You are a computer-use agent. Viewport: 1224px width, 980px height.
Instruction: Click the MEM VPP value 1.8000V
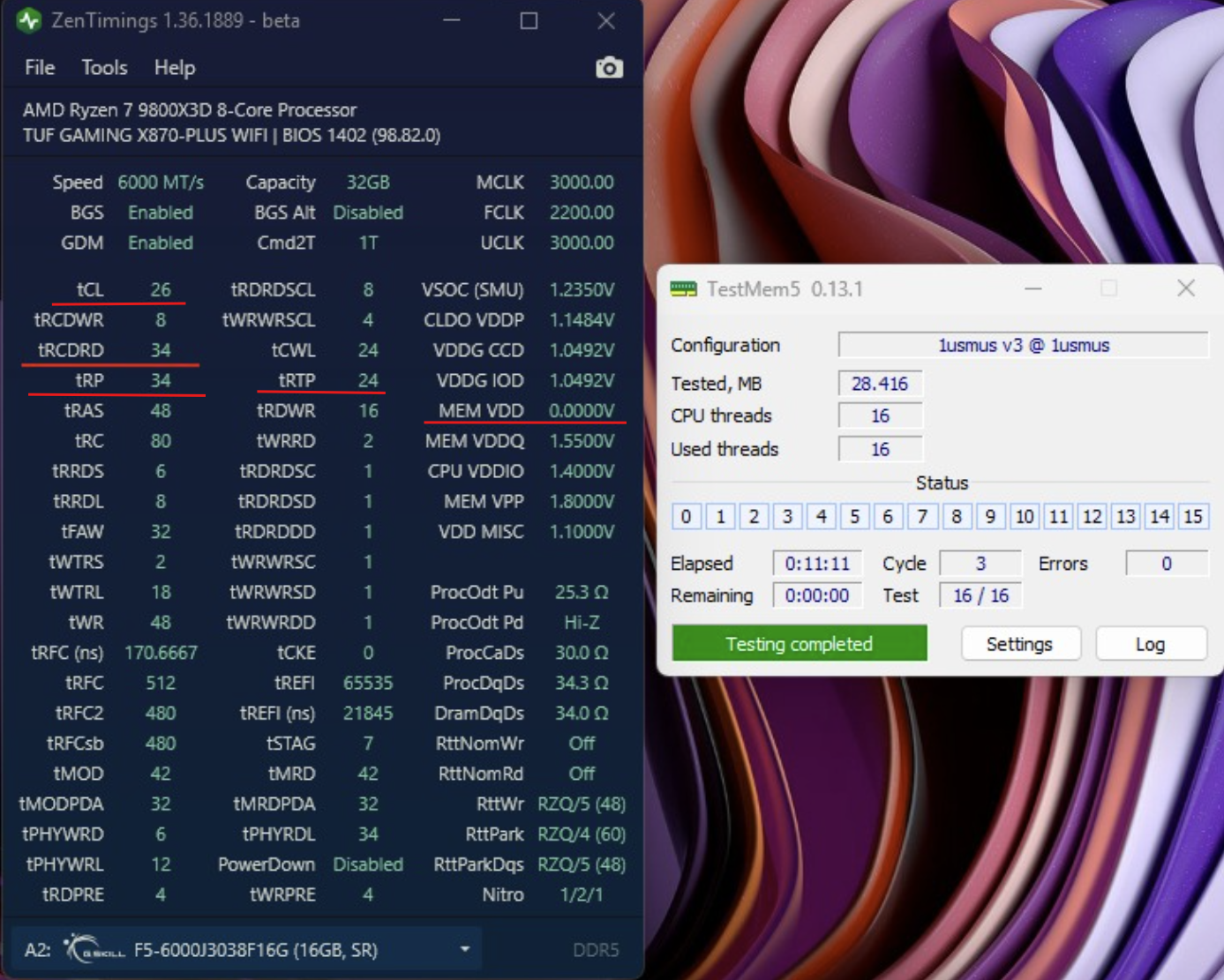click(582, 501)
